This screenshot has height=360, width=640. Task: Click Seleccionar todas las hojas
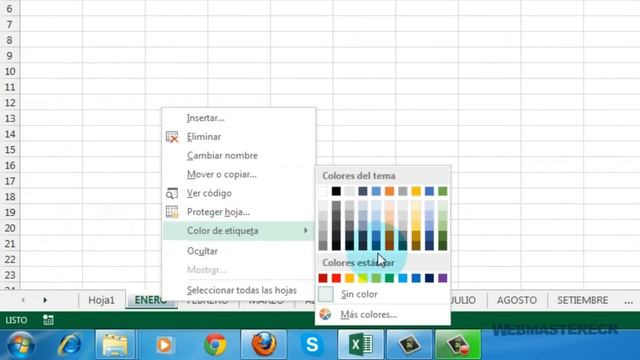[x=242, y=290]
